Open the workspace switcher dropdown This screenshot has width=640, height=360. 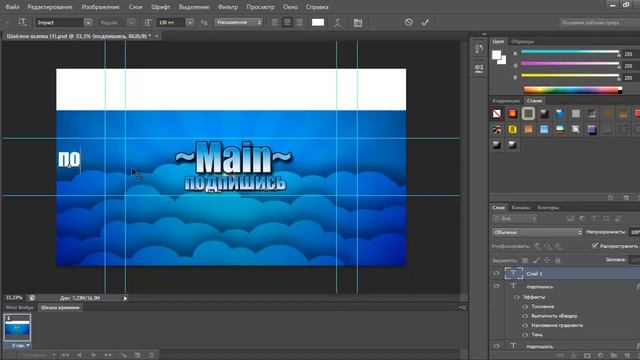click(x=599, y=22)
